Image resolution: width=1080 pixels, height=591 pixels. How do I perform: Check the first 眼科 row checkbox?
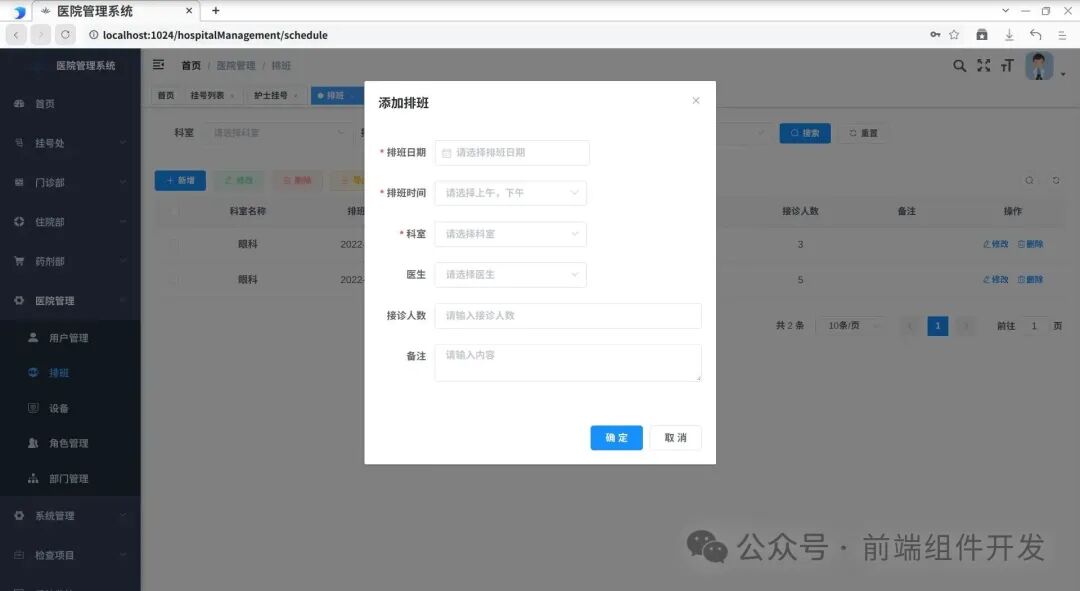[172, 243]
